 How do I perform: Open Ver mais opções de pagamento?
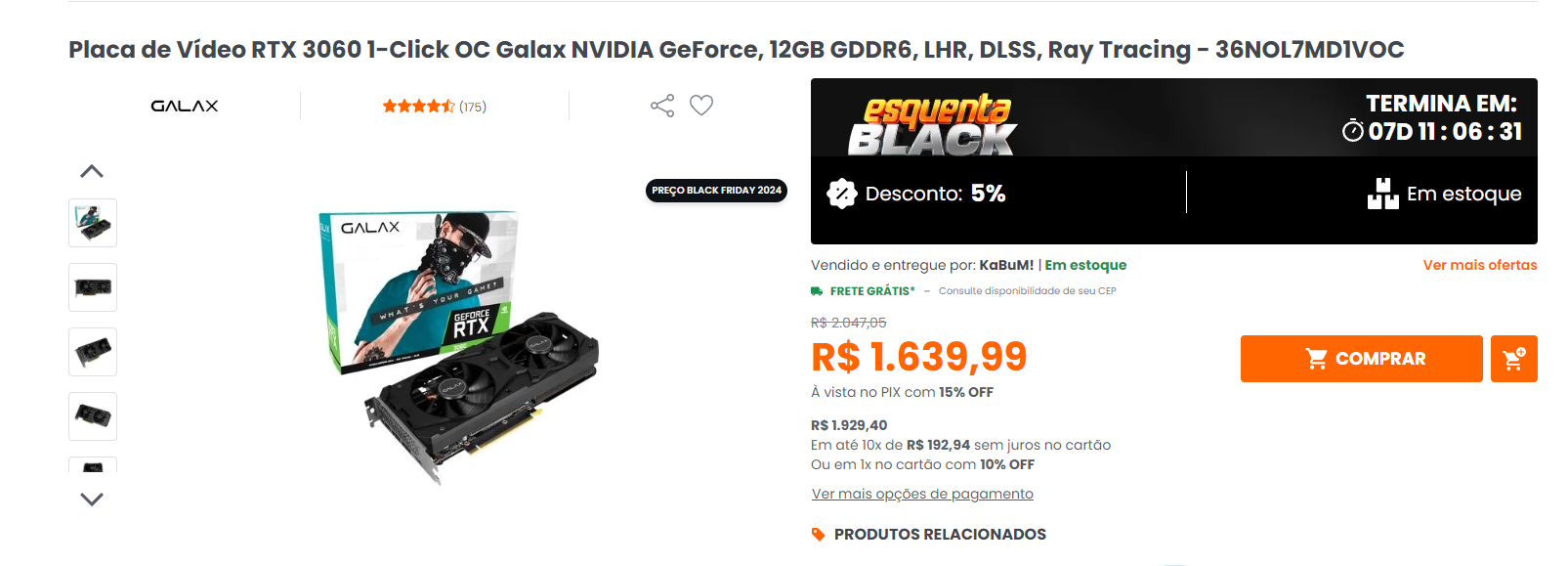coord(922,494)
